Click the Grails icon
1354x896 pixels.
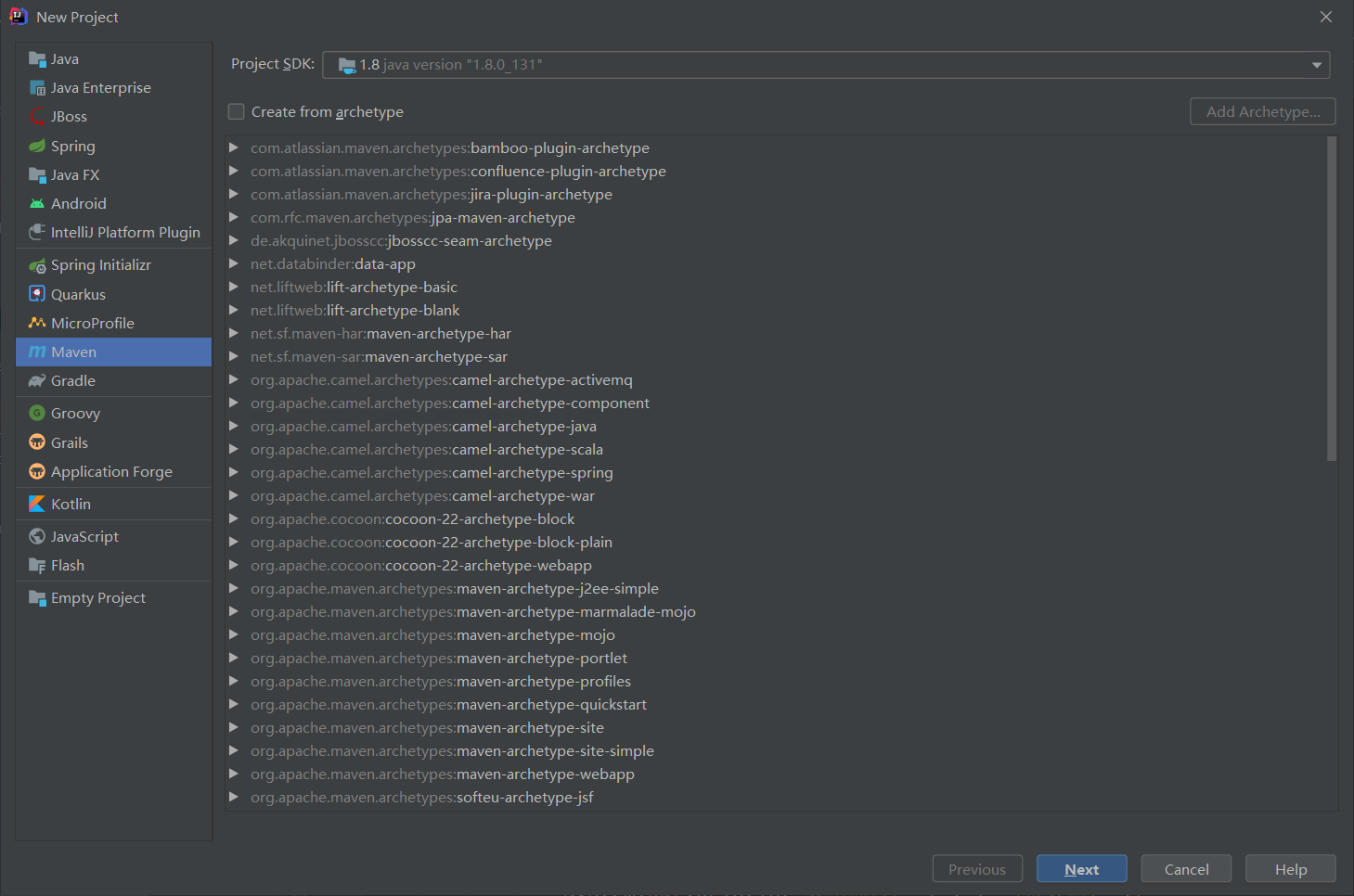pos(37,442)
